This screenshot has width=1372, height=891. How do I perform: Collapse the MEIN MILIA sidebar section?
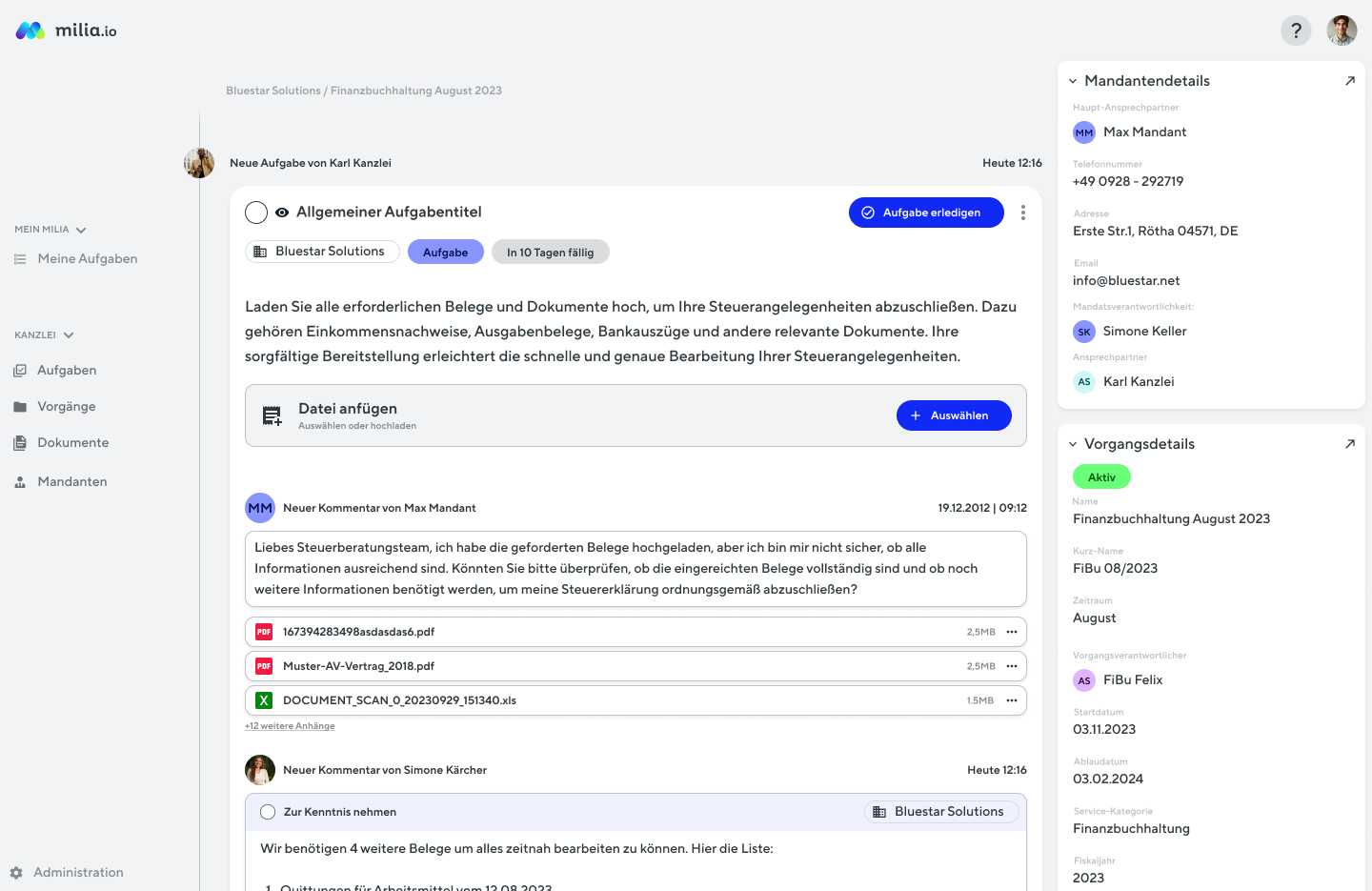coord(81,230)
